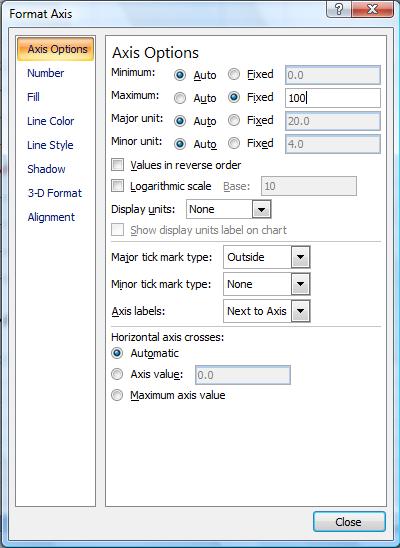Switch to the Line Color category
This screenshot has height=548, width=400.
50,121
